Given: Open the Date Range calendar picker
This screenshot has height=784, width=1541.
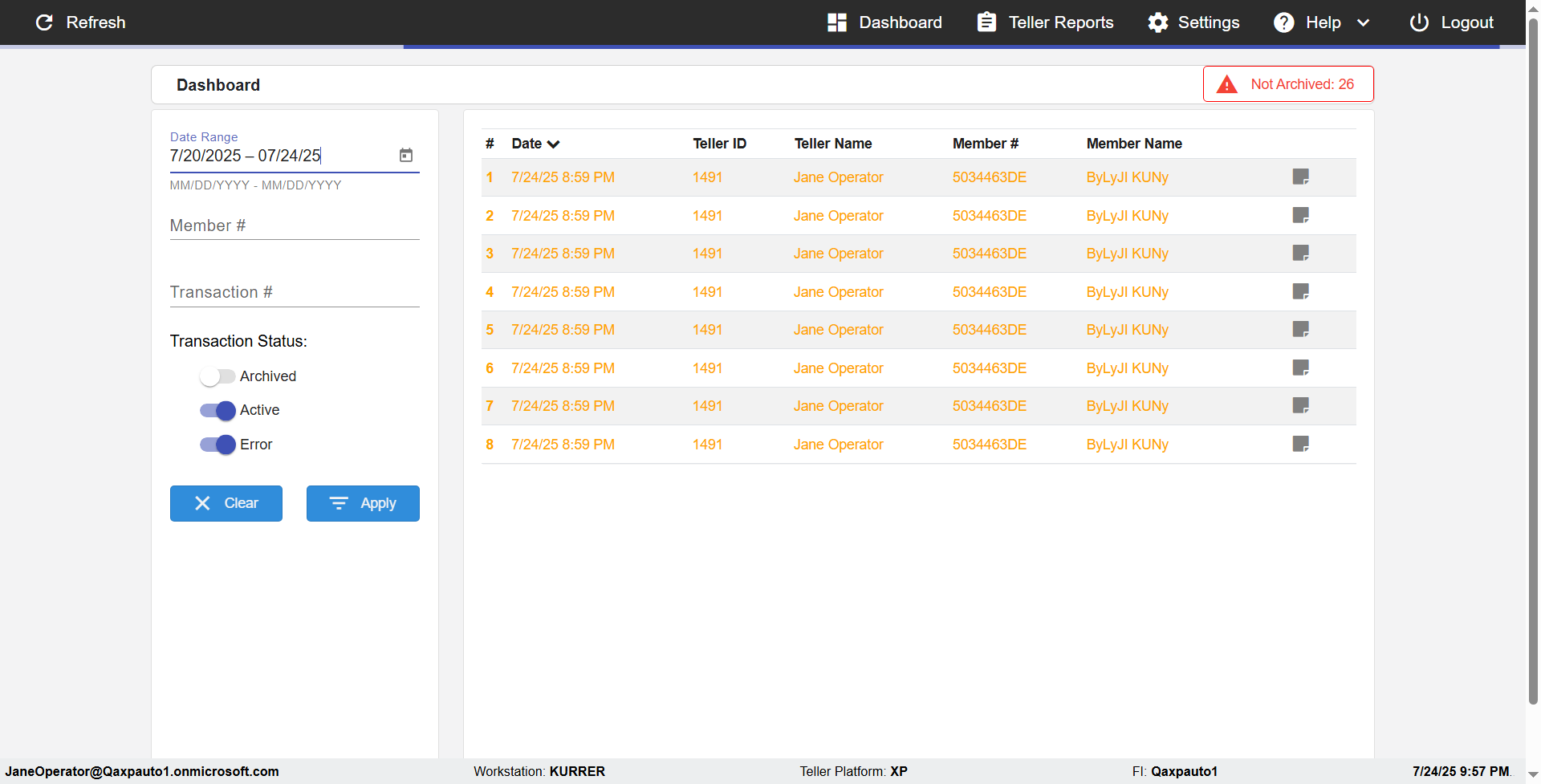Looking at the screenshot, I should [x=406, y=155].
